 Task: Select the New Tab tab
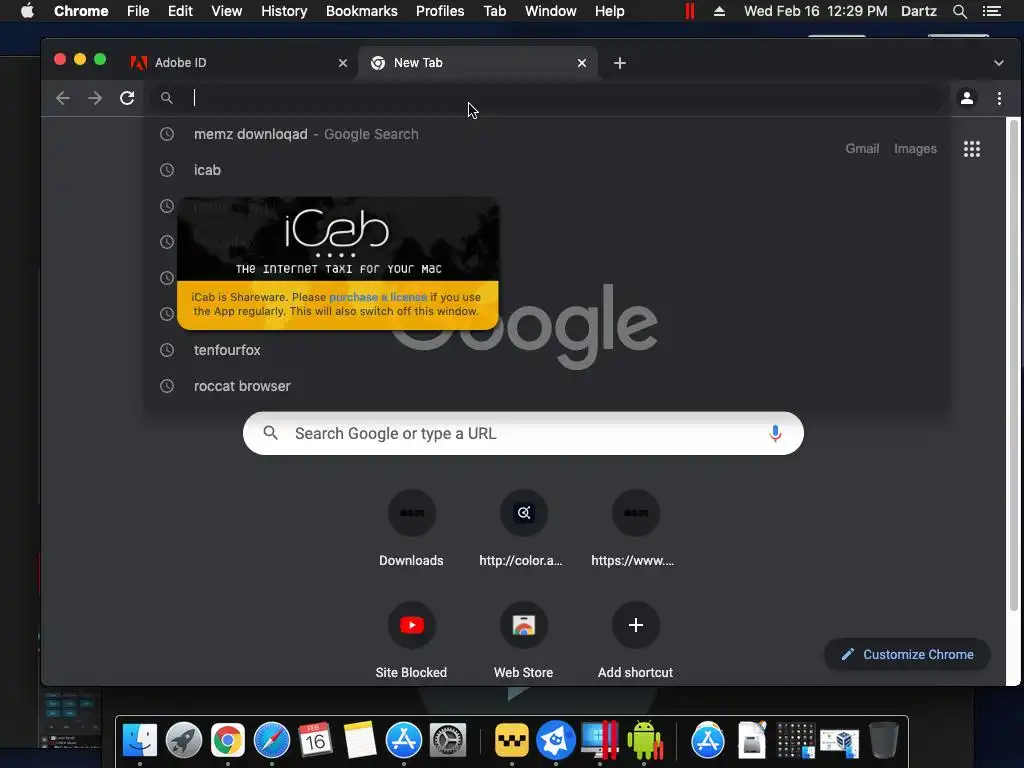[477, 63]
